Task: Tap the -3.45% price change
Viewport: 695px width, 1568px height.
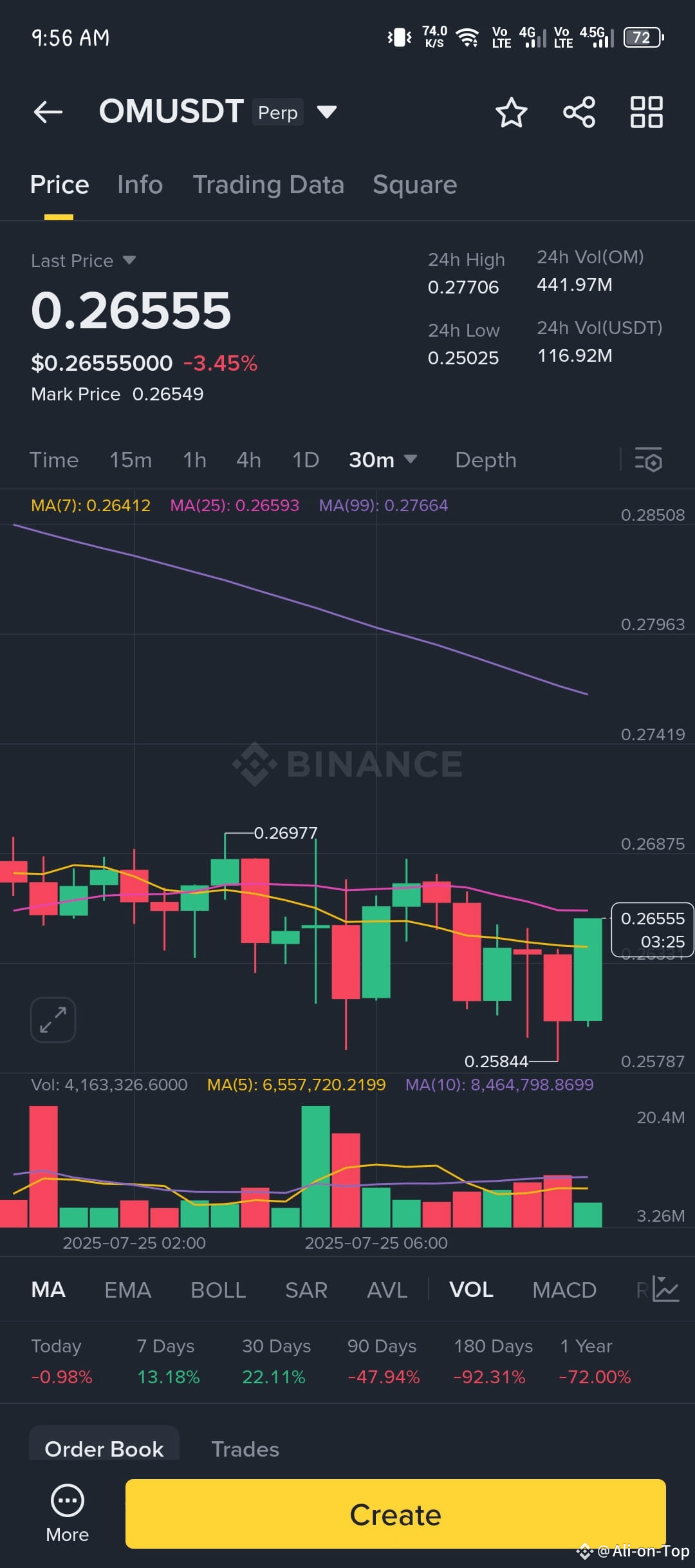Action: tap(221, 363)
